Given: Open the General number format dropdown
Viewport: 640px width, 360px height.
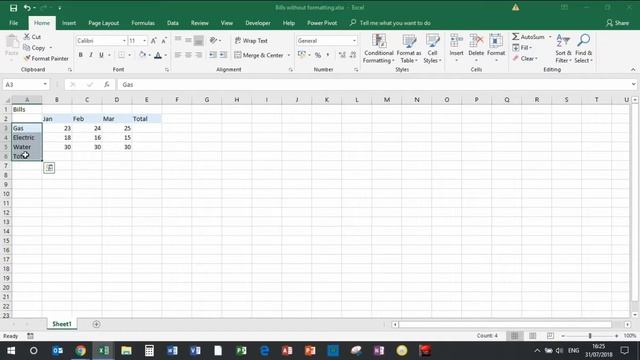Looking at the screenshot, I should coord(354,41).
